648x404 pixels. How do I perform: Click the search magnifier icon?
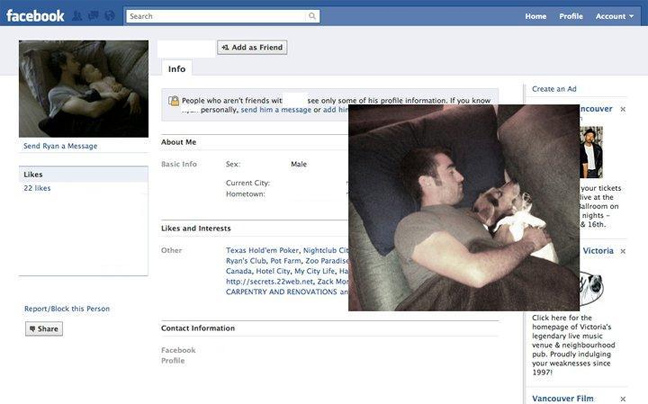click(312, 16)
